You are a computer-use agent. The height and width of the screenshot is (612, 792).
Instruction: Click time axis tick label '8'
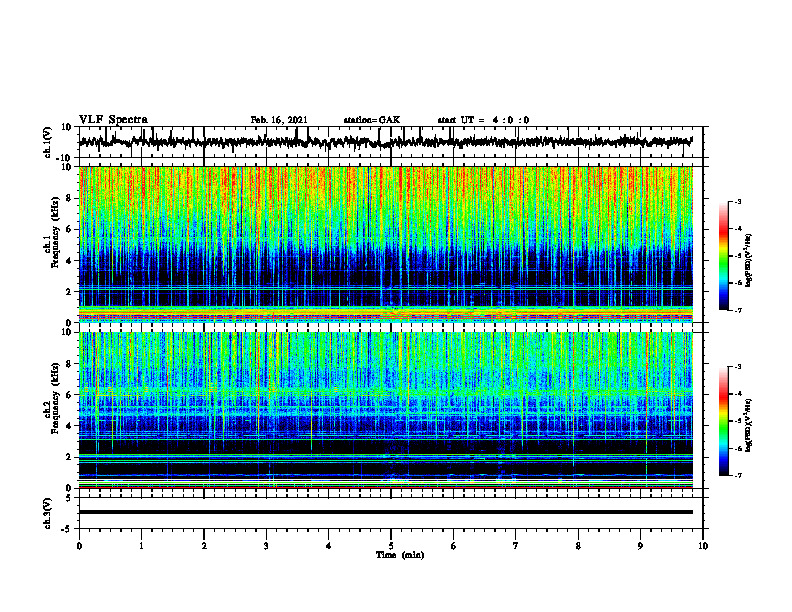pos(578,546)
